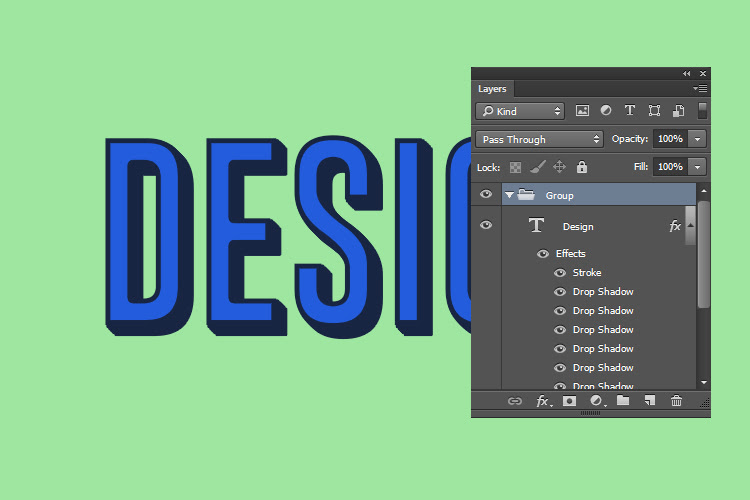Screen dimensions: 750x500
Task: Click the fx badge on Design layer
Action: point(675,226)
